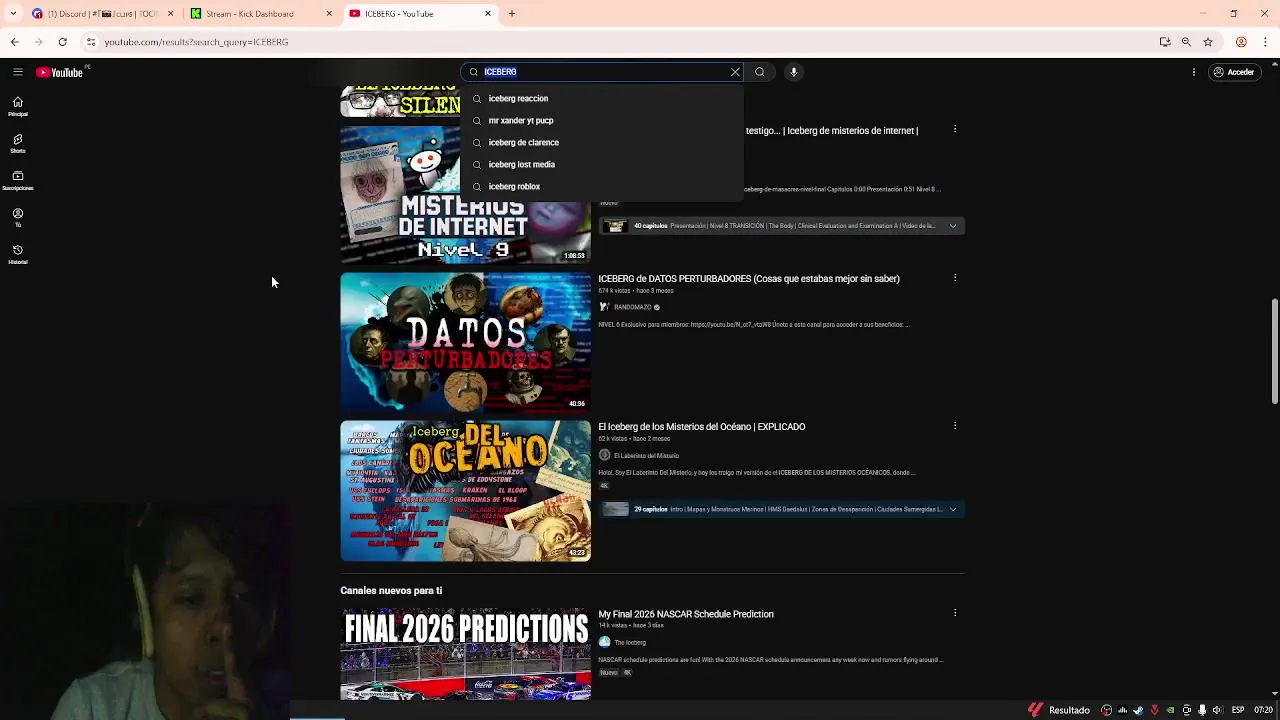This screenshot has width=1280, height=720.
Task: Close the ICEBERG YouTube tab
Action: coord(488,14)
